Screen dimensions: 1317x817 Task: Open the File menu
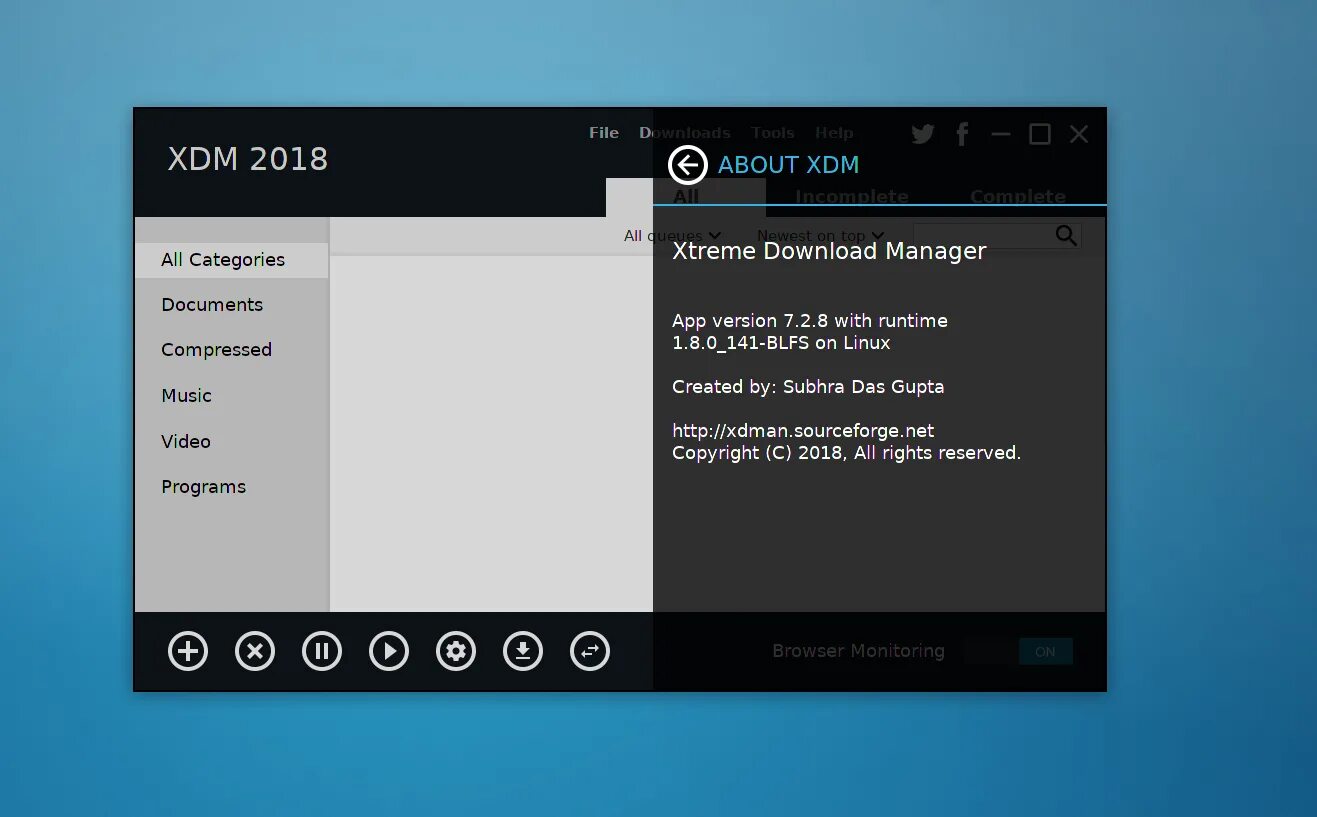(604, 133)
